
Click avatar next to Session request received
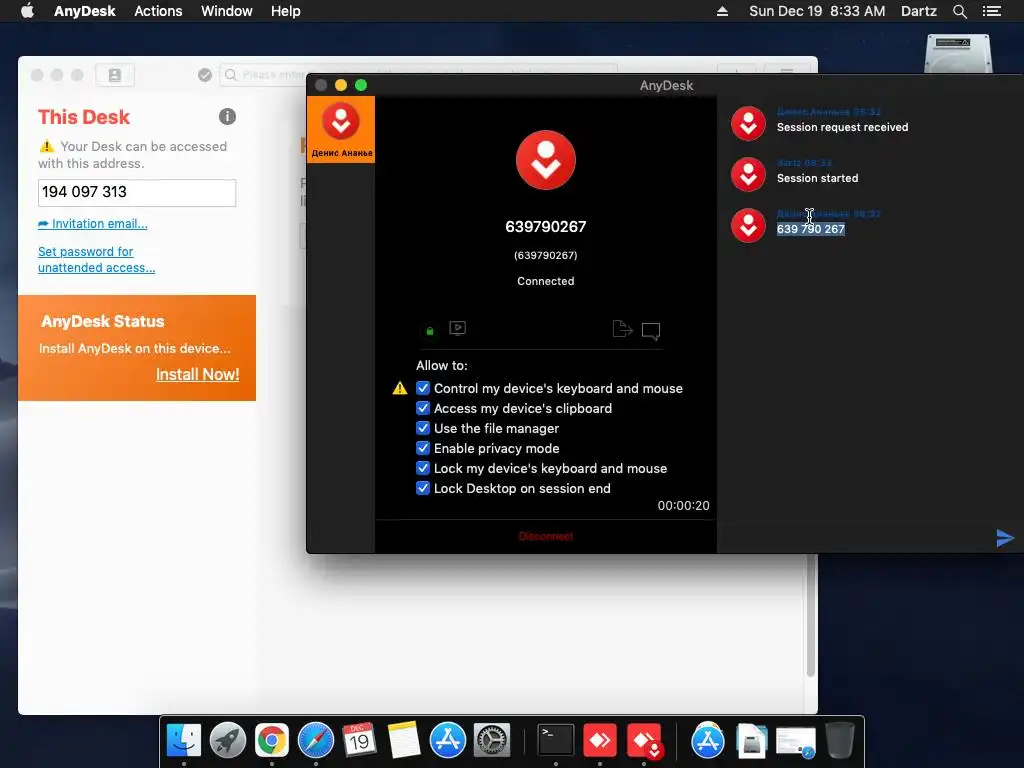click(748, 123)
